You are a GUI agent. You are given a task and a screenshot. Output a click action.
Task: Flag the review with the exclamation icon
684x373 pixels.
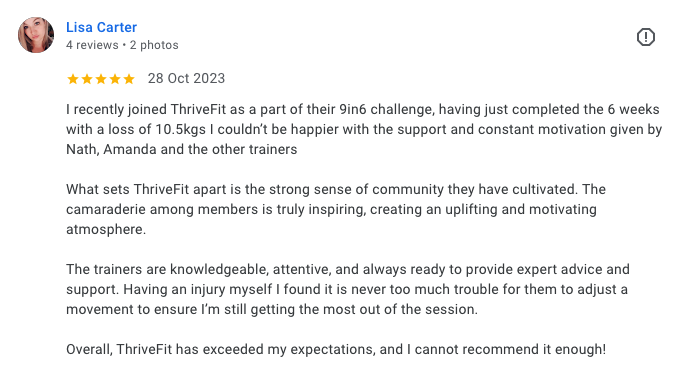646,37
